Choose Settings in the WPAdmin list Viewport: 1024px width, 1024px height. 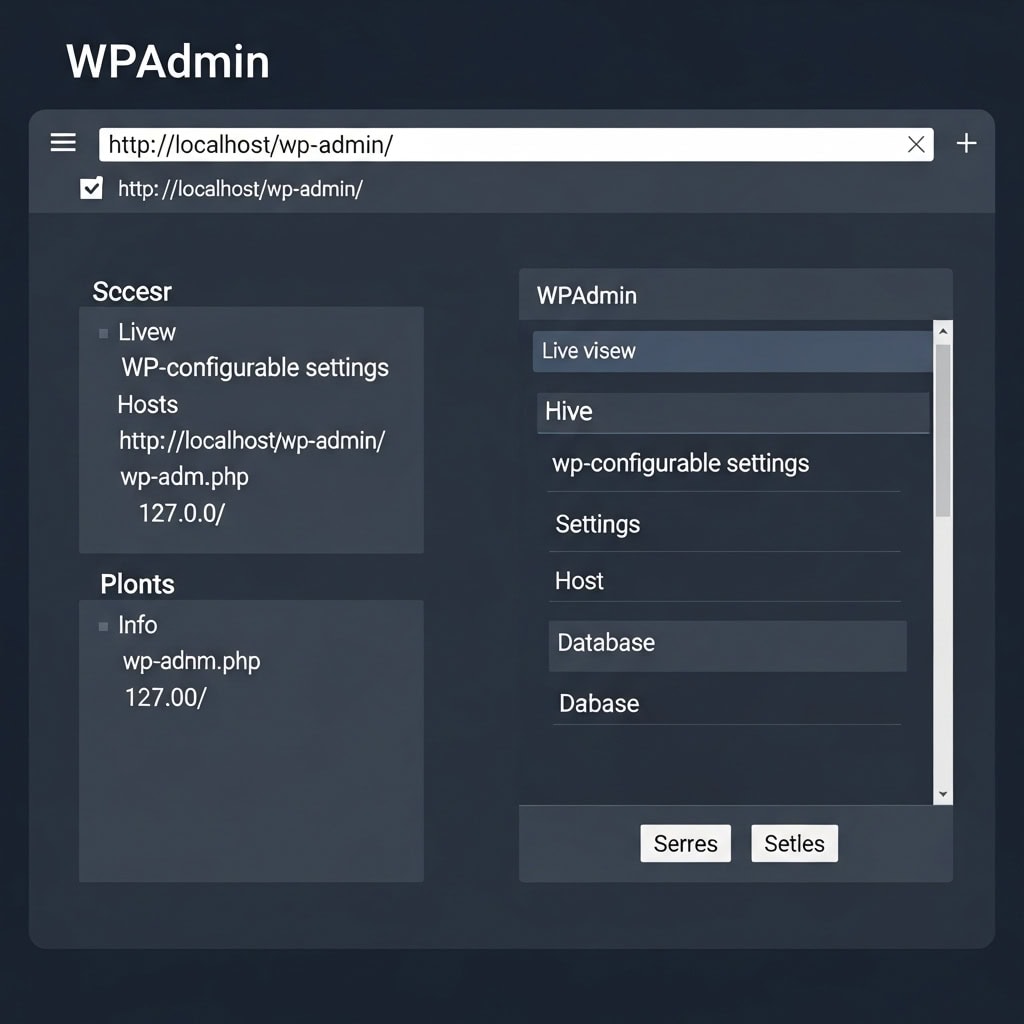tap(598, 524)
